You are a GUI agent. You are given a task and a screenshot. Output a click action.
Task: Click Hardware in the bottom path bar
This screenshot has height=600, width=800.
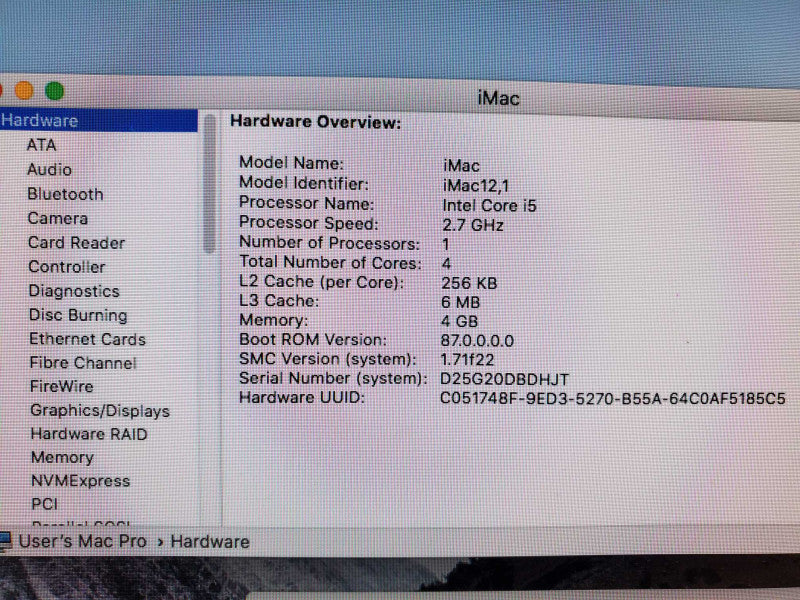click(x=210, y=542)
